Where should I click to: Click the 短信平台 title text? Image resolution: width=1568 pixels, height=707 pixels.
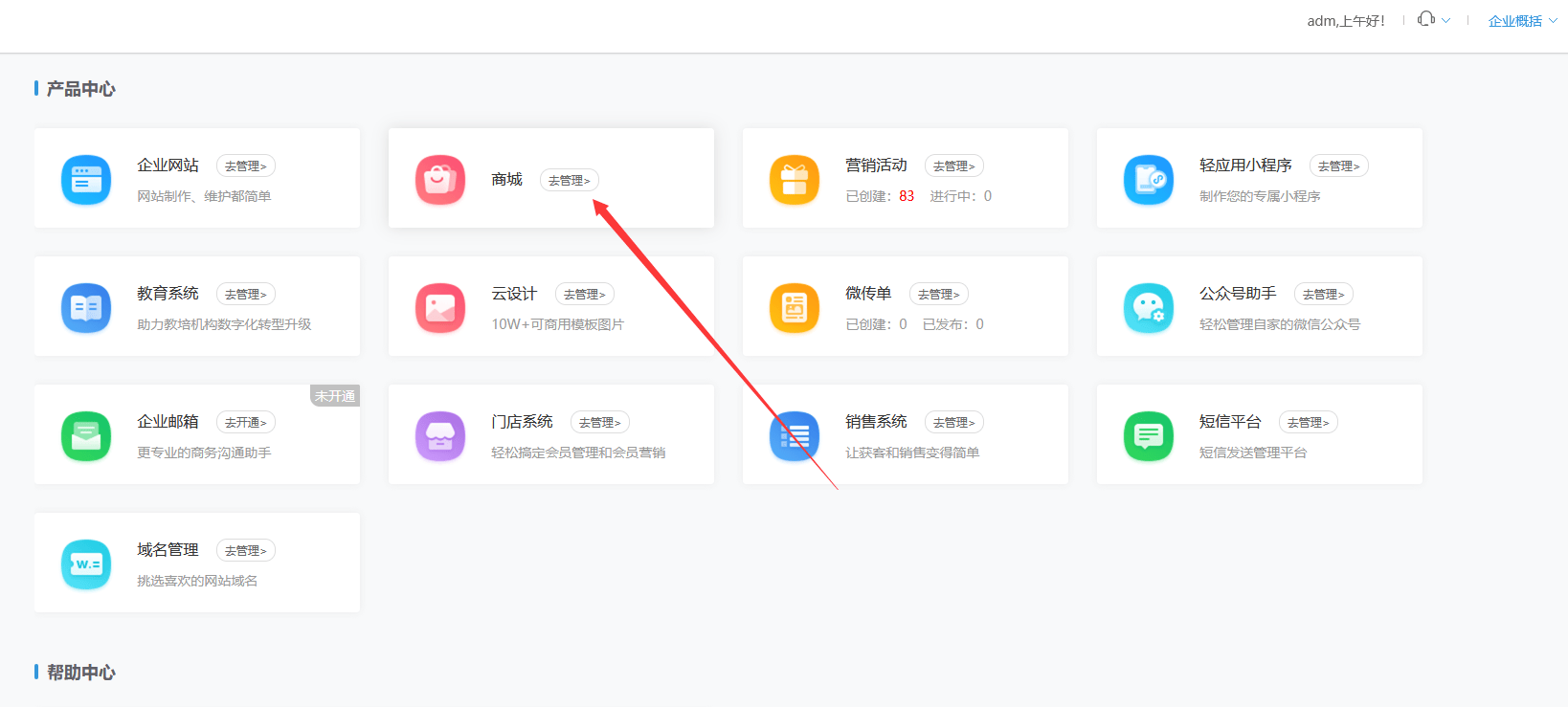coord(1230,422)
